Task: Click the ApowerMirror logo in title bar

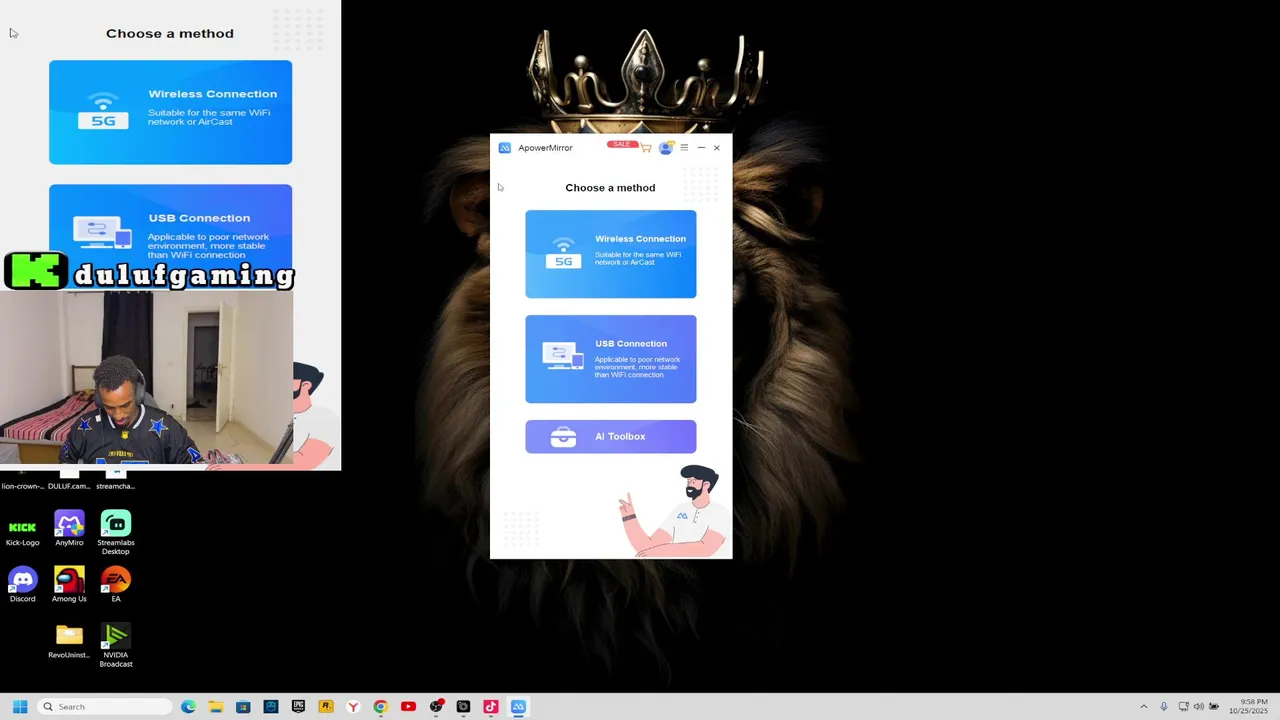Action: point(505,148)
